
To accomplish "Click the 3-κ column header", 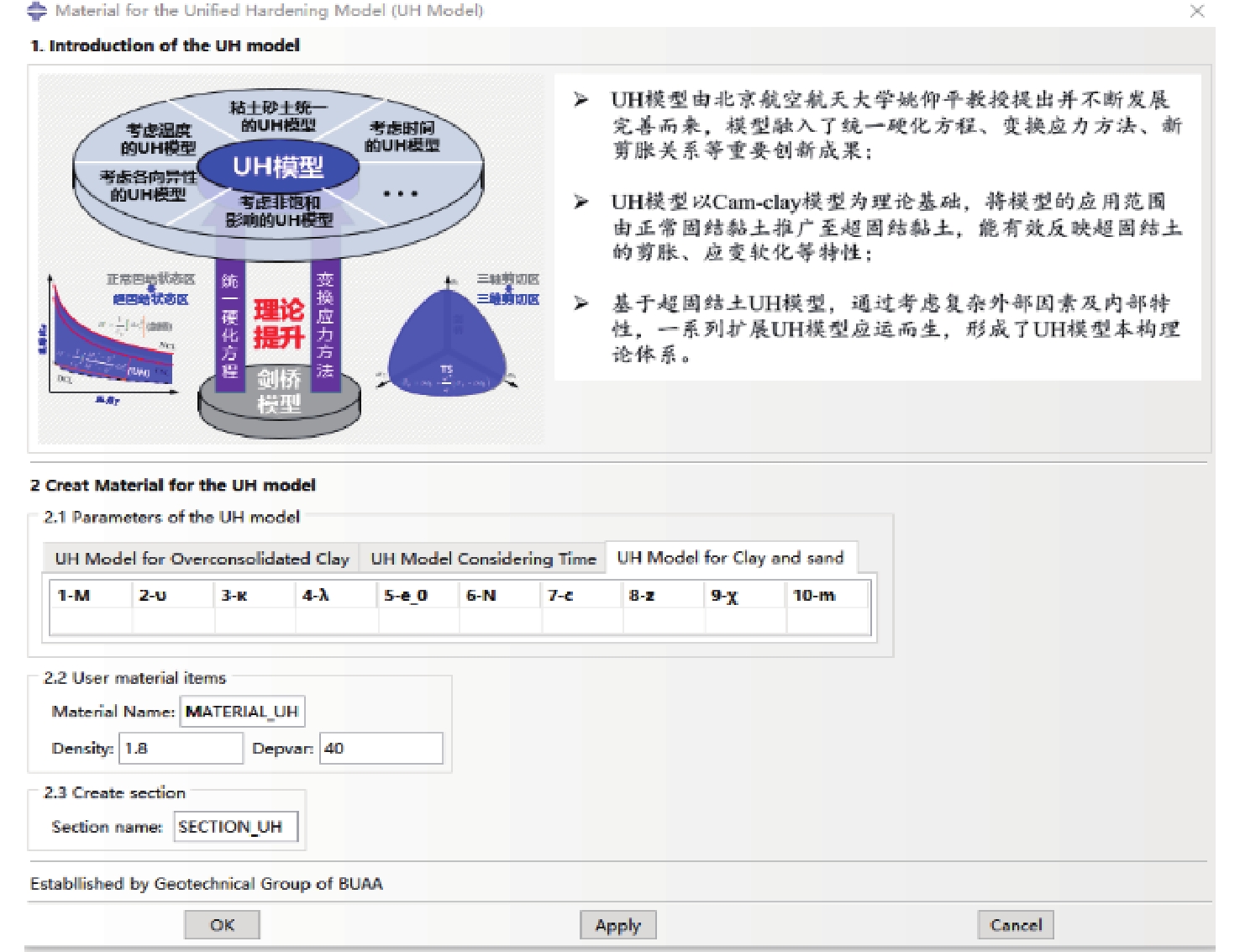I will 255,595.
